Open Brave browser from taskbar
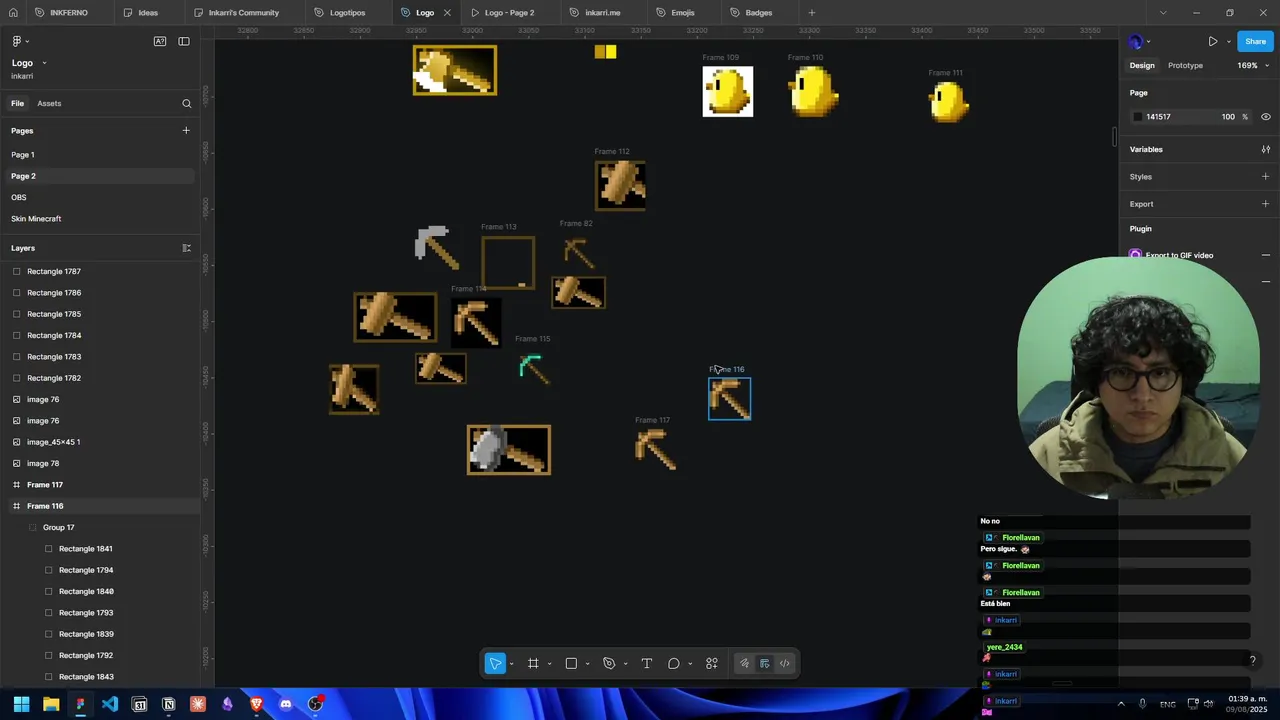This screenshot has height=720, width=1280. [x=257, y=704]
